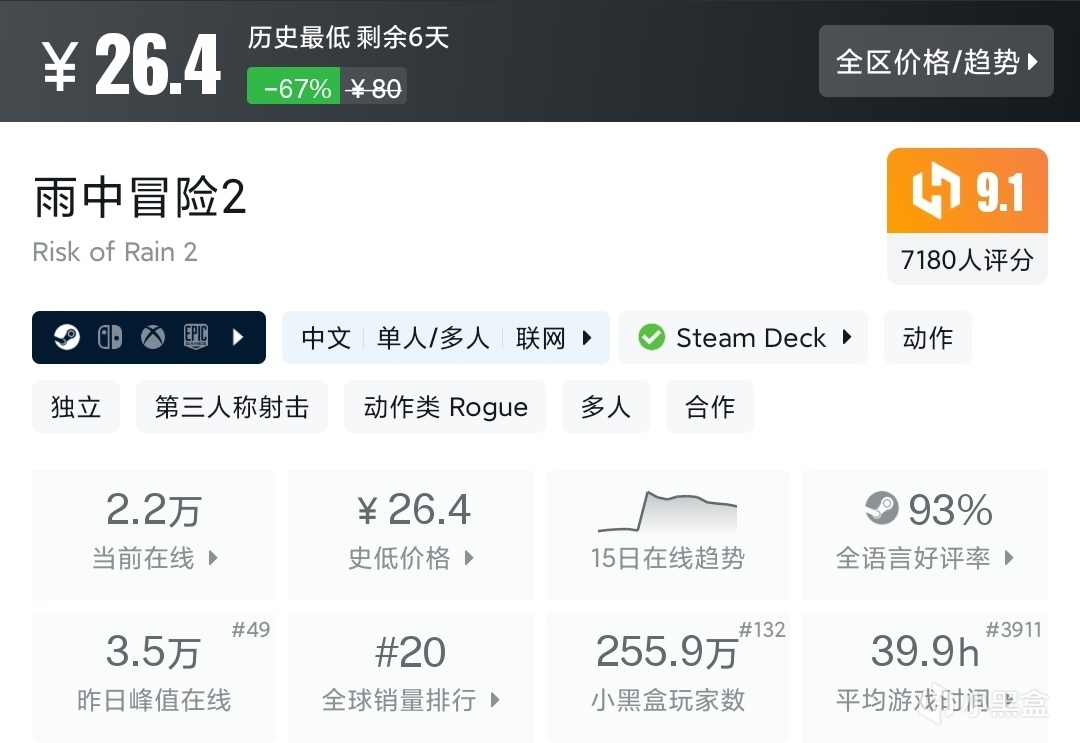Select the 独立 genre tag
The width and height of the screenshot is (1080, 743).
[76, 407]
